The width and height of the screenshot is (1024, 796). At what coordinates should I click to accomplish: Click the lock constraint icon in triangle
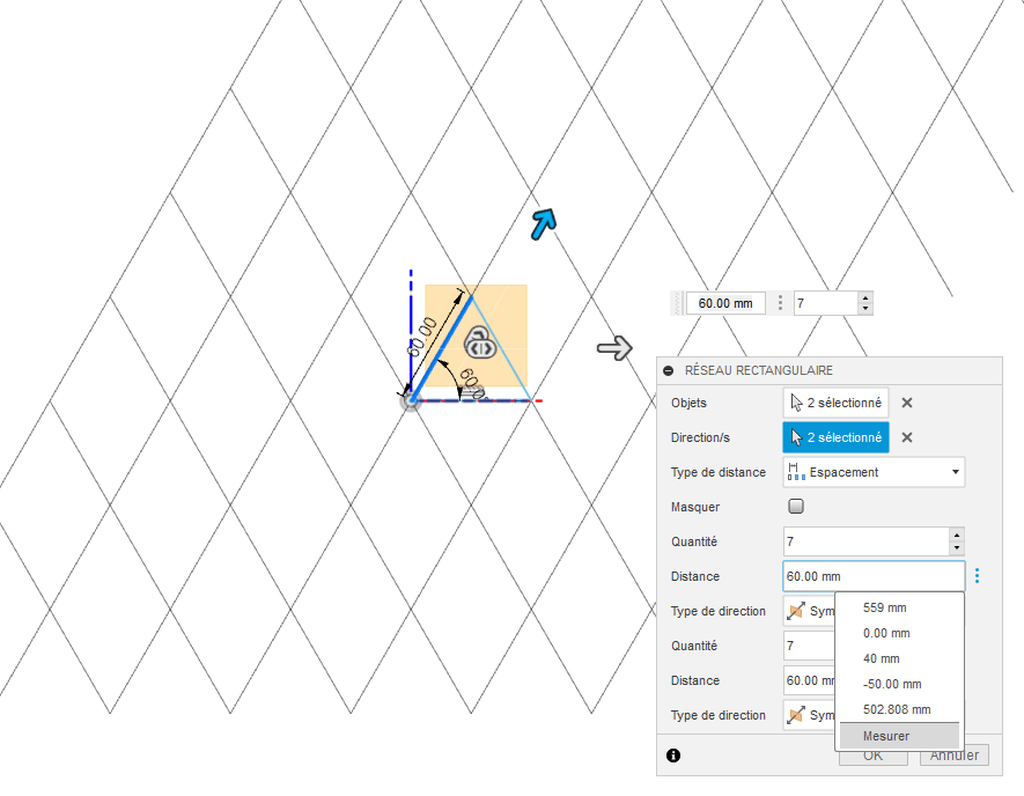click(x=479, y=345)
